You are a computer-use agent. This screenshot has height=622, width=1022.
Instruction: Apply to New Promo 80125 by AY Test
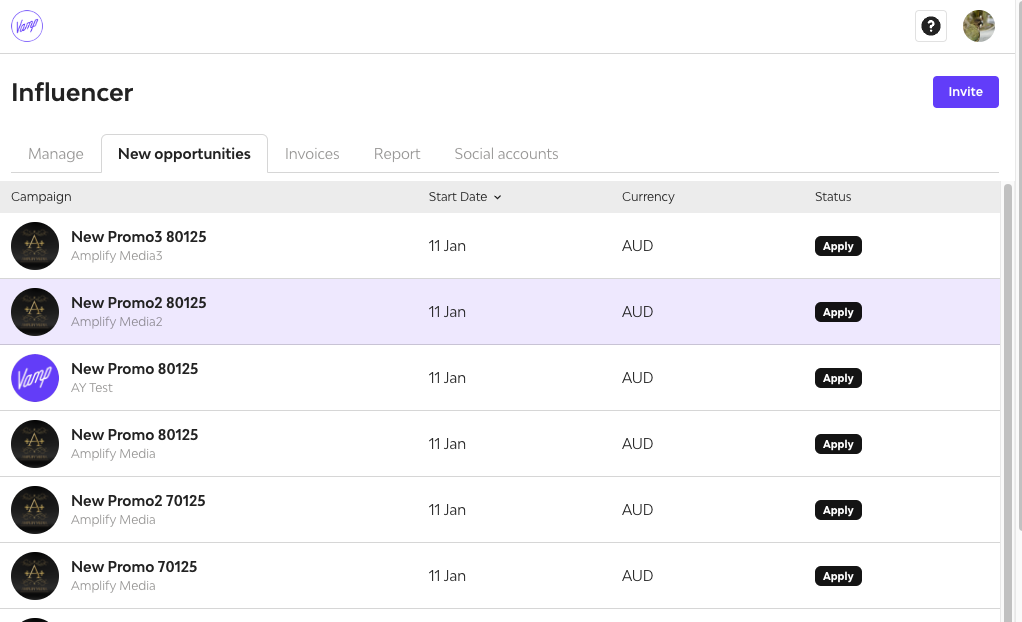coord(838,378)
